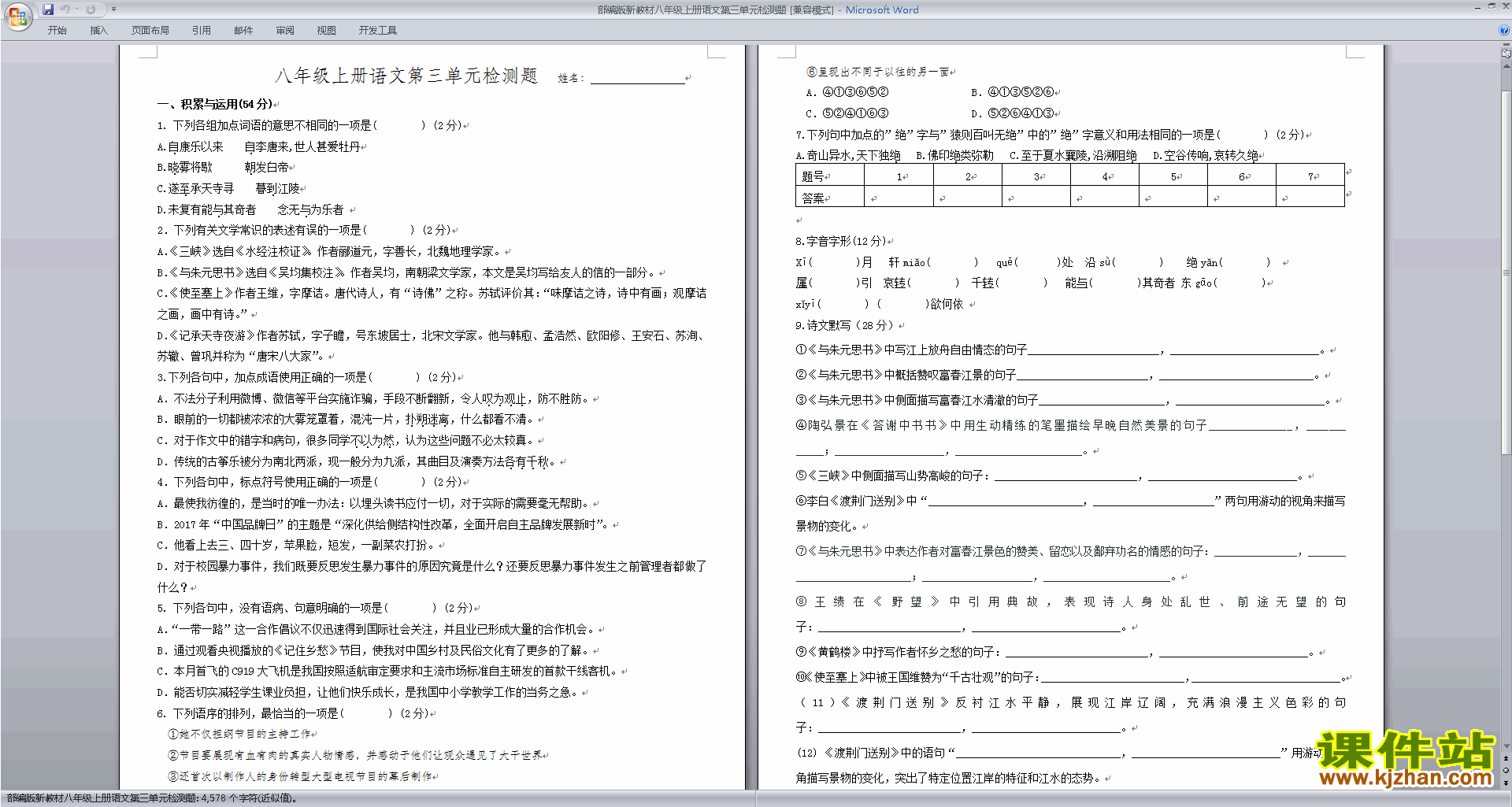Click scrollbar down arrow
The width and height of the screenshot is (1512, 807).
click(1506, 746)
